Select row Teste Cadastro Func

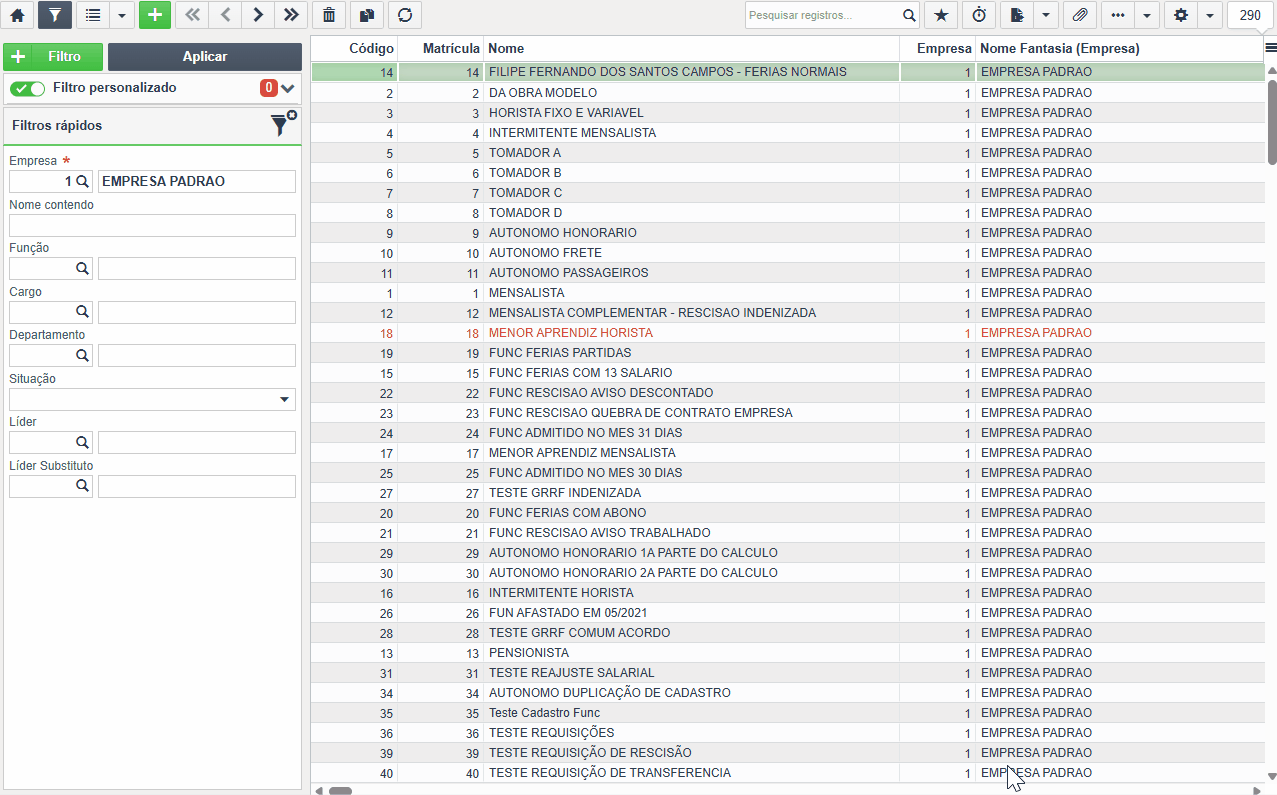[787, 713]
